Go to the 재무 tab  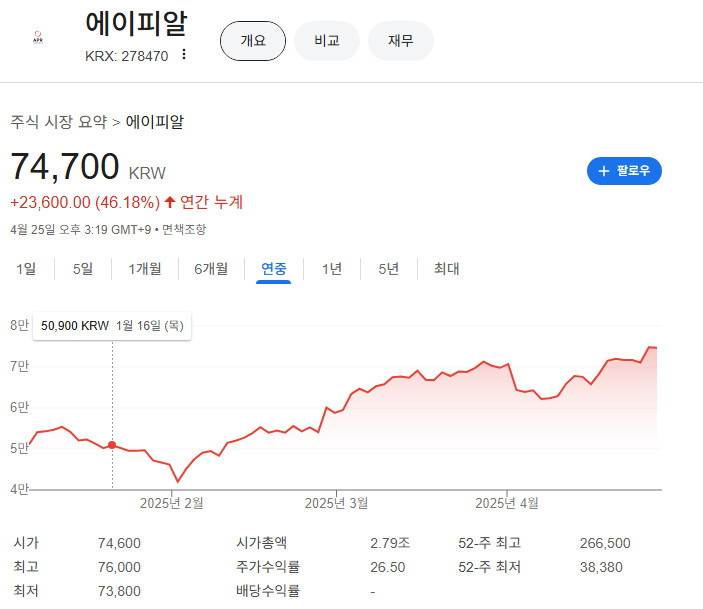tap(401, 41)
